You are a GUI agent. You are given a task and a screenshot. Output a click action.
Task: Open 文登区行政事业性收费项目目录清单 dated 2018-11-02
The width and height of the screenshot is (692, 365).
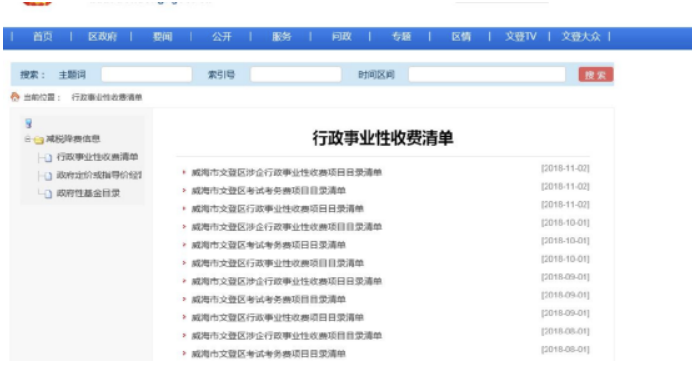pyautogui.click(x=278, y=209)
